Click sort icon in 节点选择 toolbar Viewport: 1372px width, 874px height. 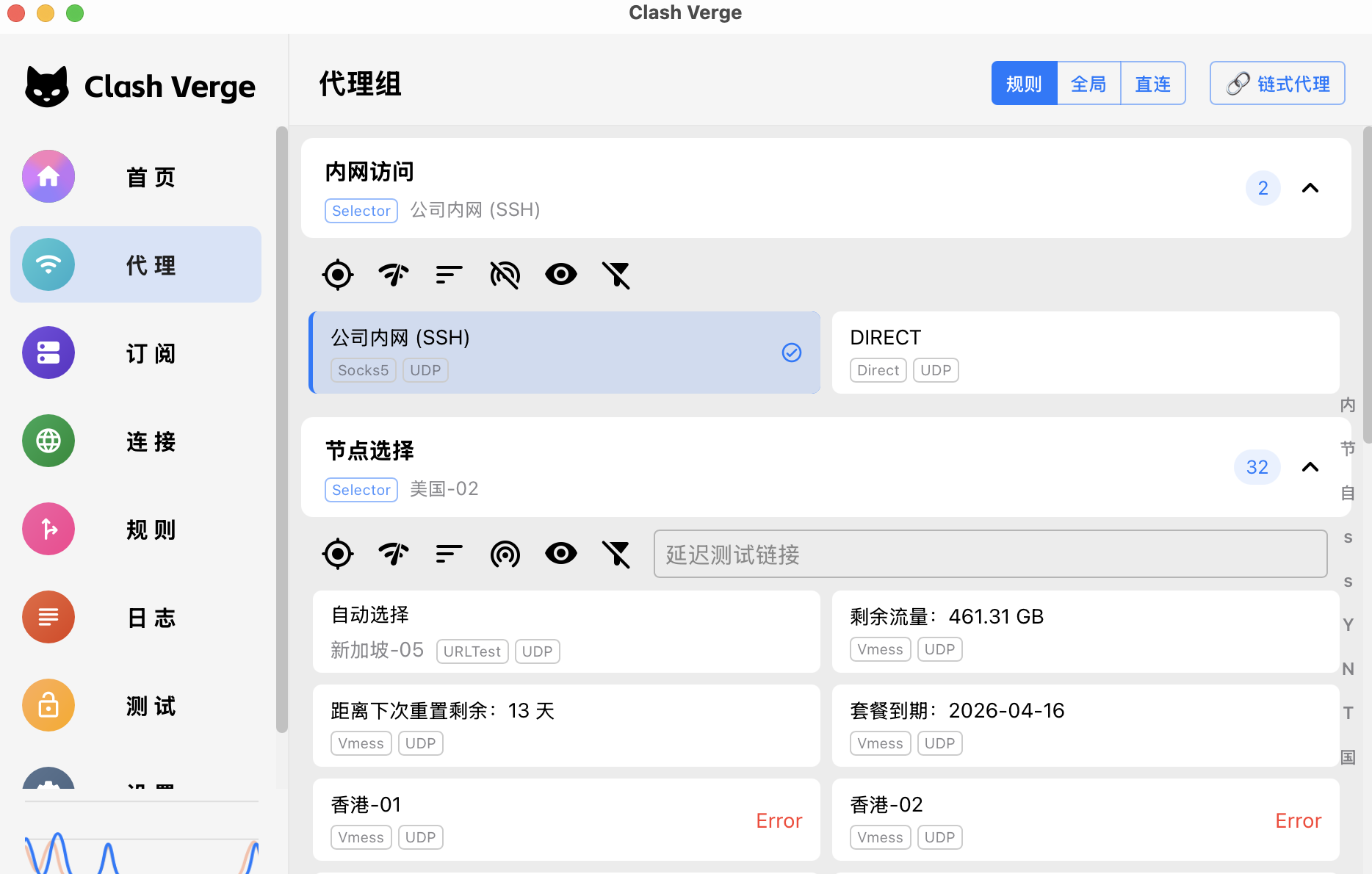click(449, 554)
